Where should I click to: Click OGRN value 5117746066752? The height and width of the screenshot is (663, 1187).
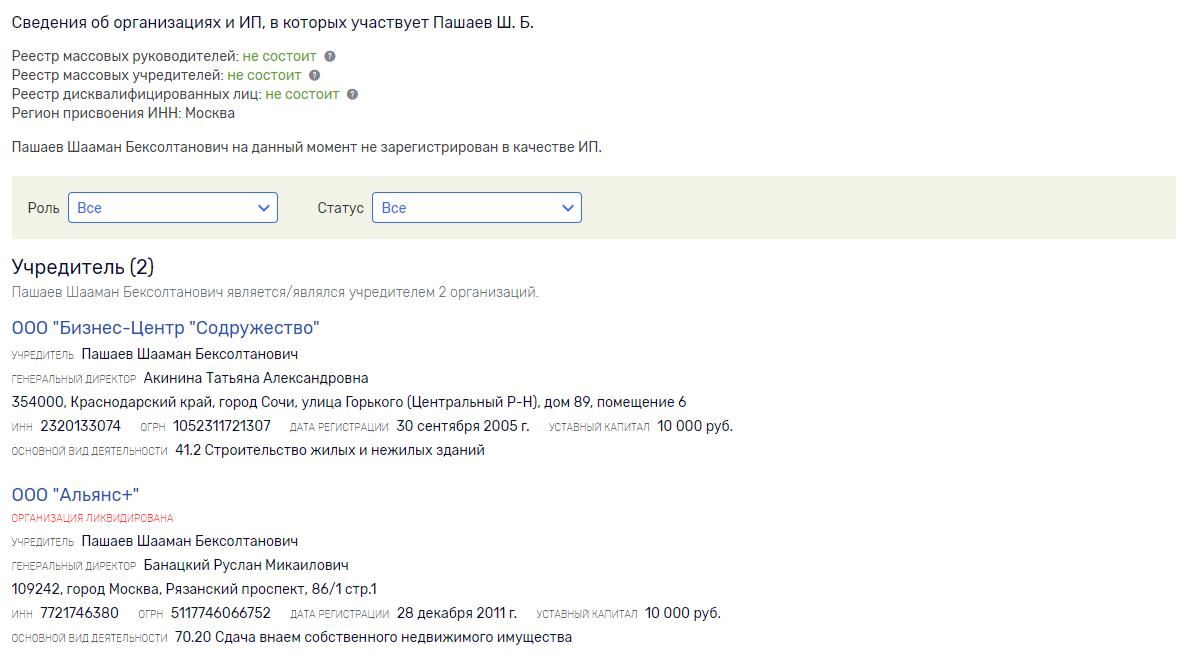pos(221,612)
